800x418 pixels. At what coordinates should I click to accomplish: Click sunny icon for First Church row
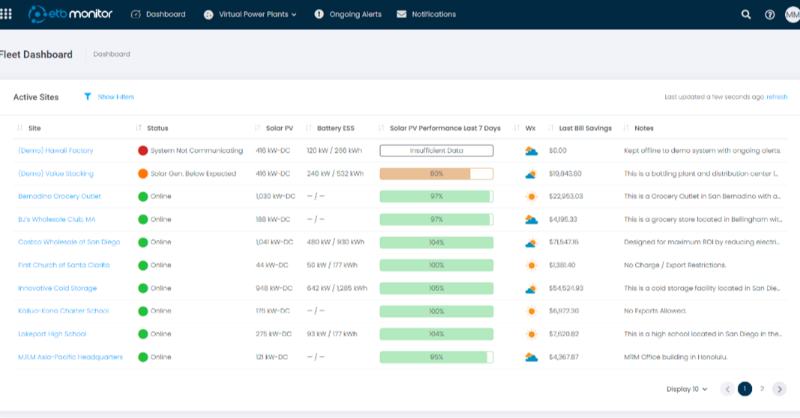coord(531,265)
